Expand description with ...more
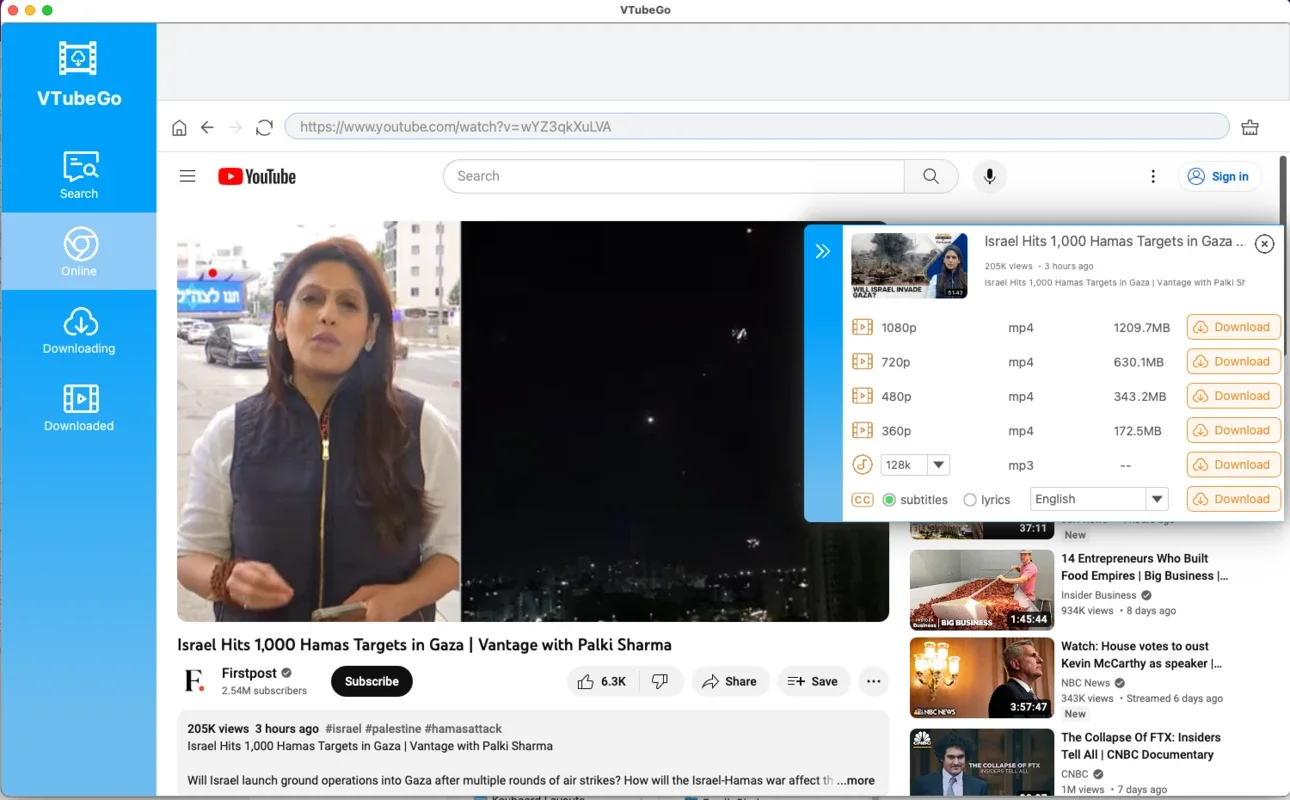The image size is (1290, 800). pyautogui.click(x=855, y=780)
